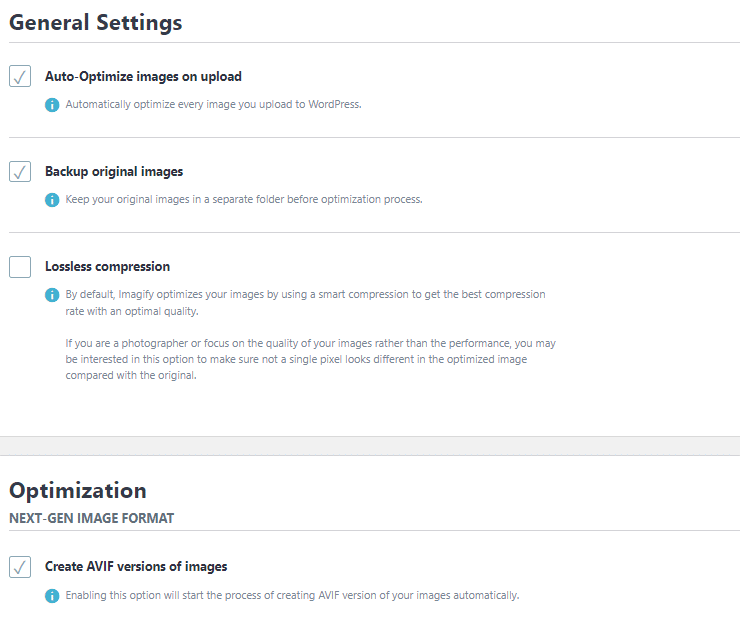Enable the Lossless compression checkbox
The height and width of the screenshot is (620, 740).
(x=20, y=267)
